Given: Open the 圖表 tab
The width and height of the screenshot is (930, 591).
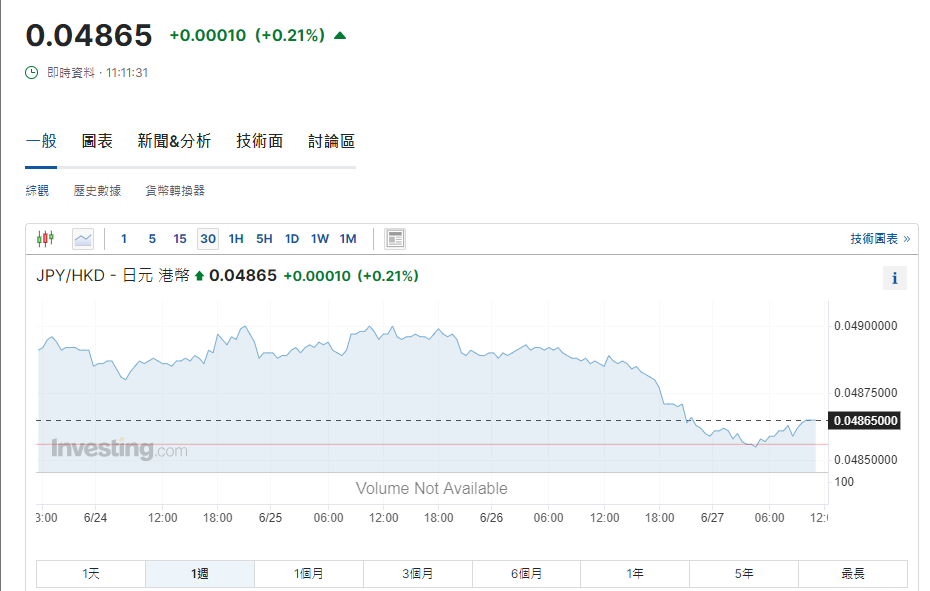Looking at the screenshot, I should click(x=97, y=142).
